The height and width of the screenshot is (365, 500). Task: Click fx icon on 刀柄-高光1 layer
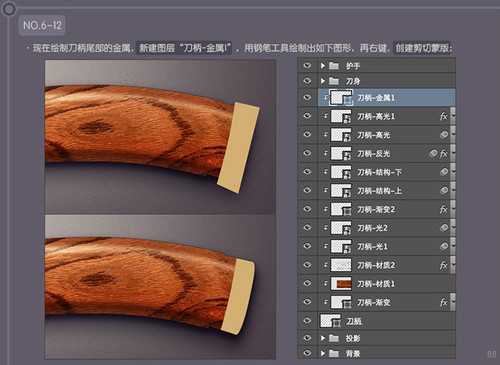click(444, 116)
